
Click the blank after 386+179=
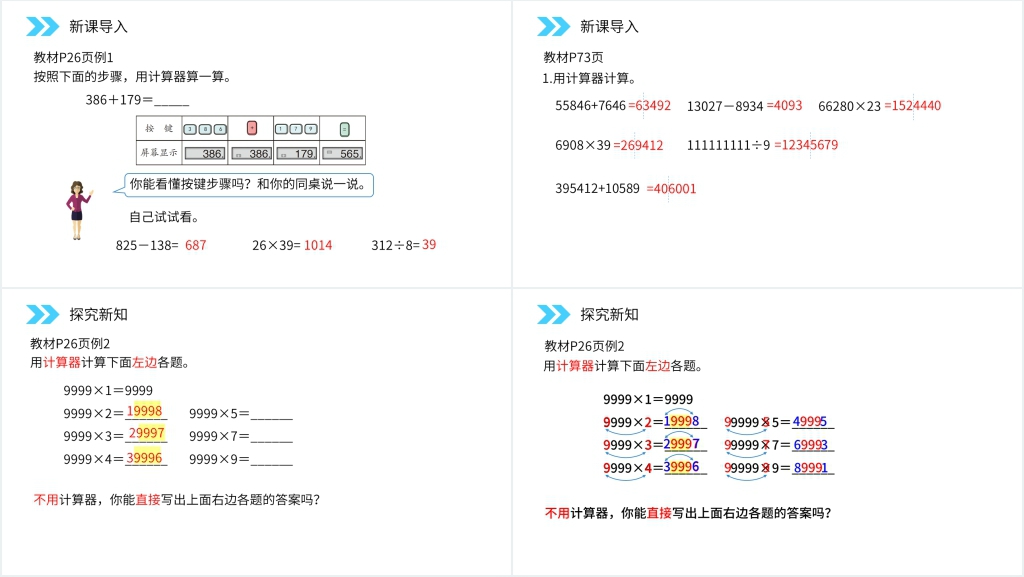tap(171, 100)
